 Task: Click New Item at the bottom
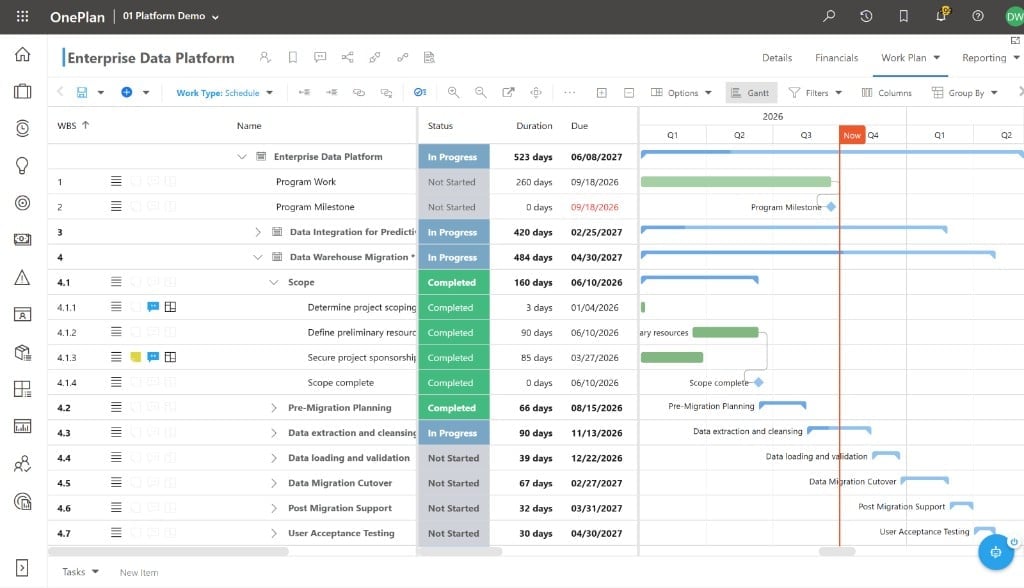[x=139, y=572]
